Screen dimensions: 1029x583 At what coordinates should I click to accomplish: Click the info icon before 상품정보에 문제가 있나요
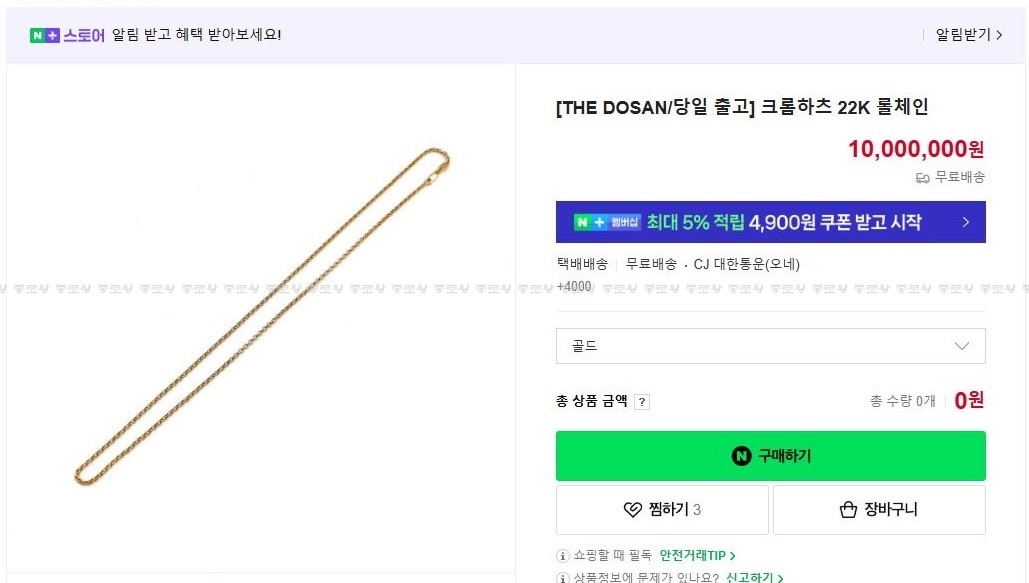coord(564,578)
